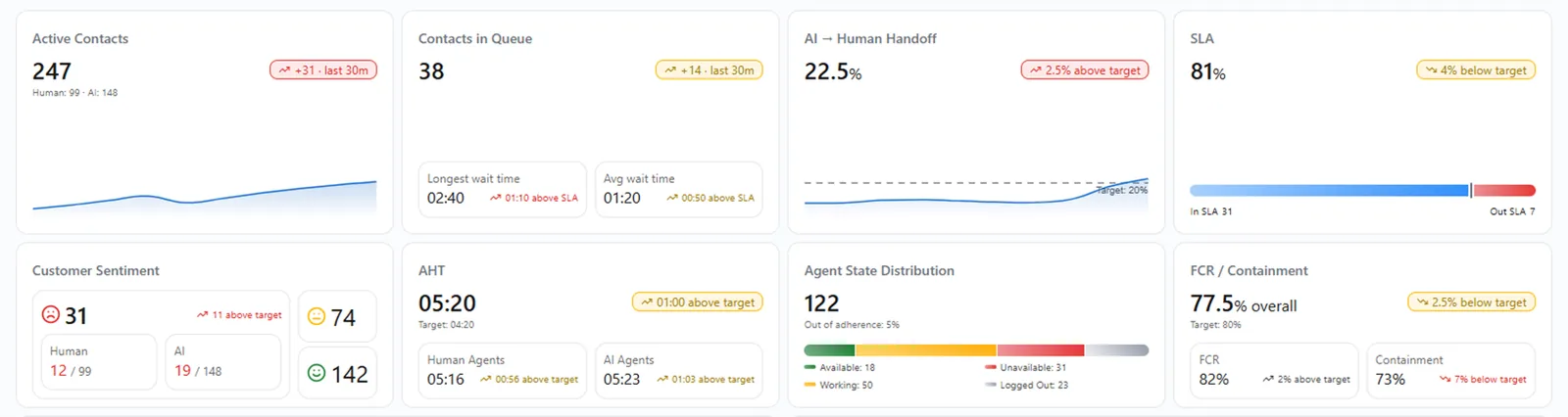Click the yellow Working segment of agent bar
The image size is (1568, 417).
(925, 349)
